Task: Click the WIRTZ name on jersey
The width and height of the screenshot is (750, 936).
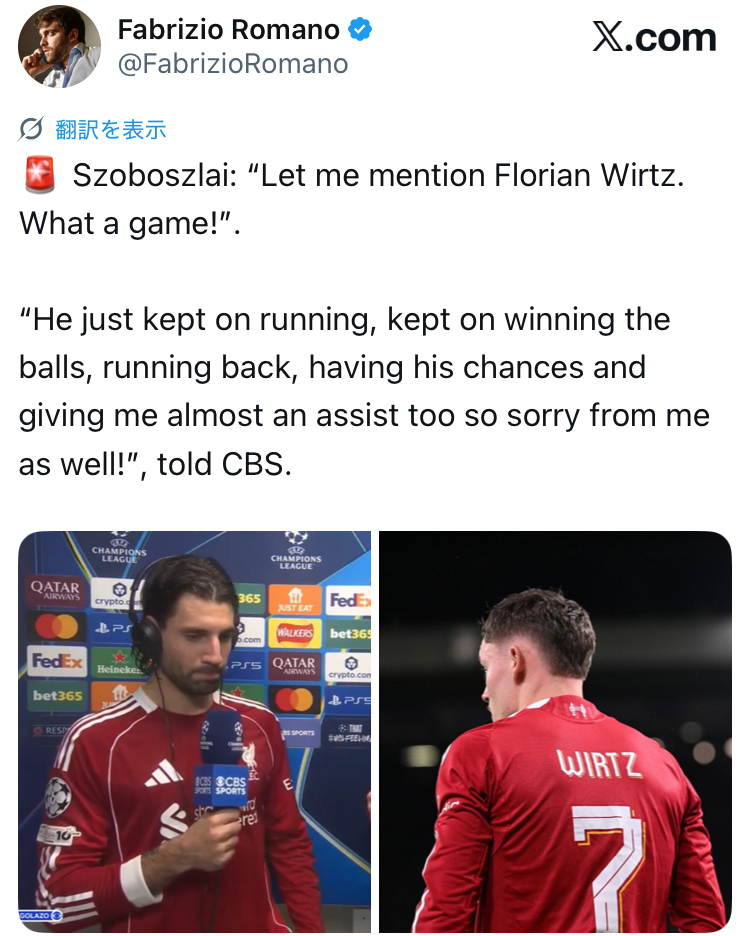Action: pos(600,763)
